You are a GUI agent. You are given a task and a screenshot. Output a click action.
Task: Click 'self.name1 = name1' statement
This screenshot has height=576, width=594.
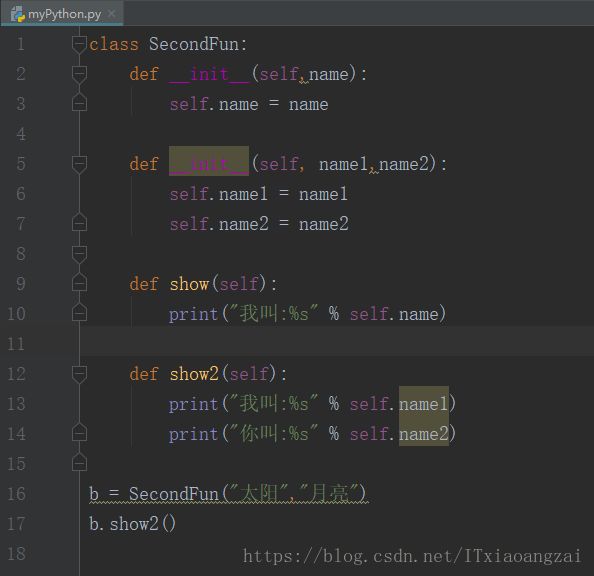point(258,194)
